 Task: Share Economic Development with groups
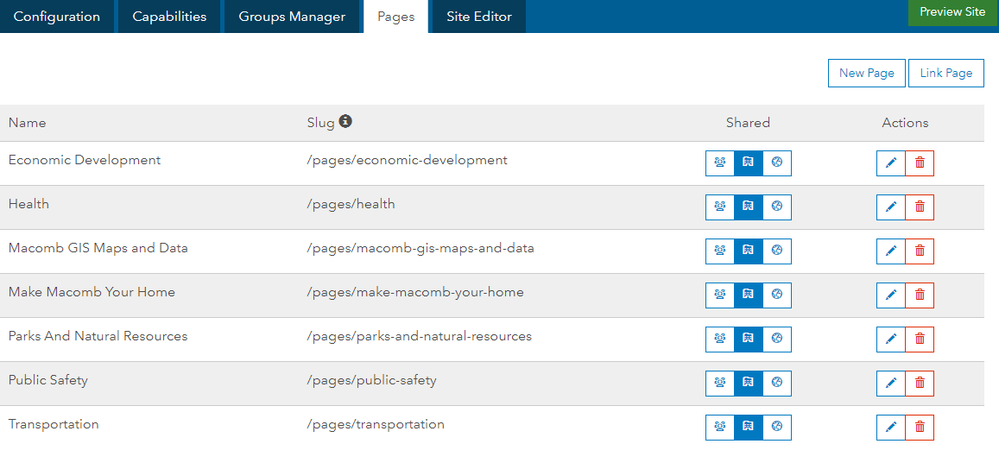(x=719, y=163)
